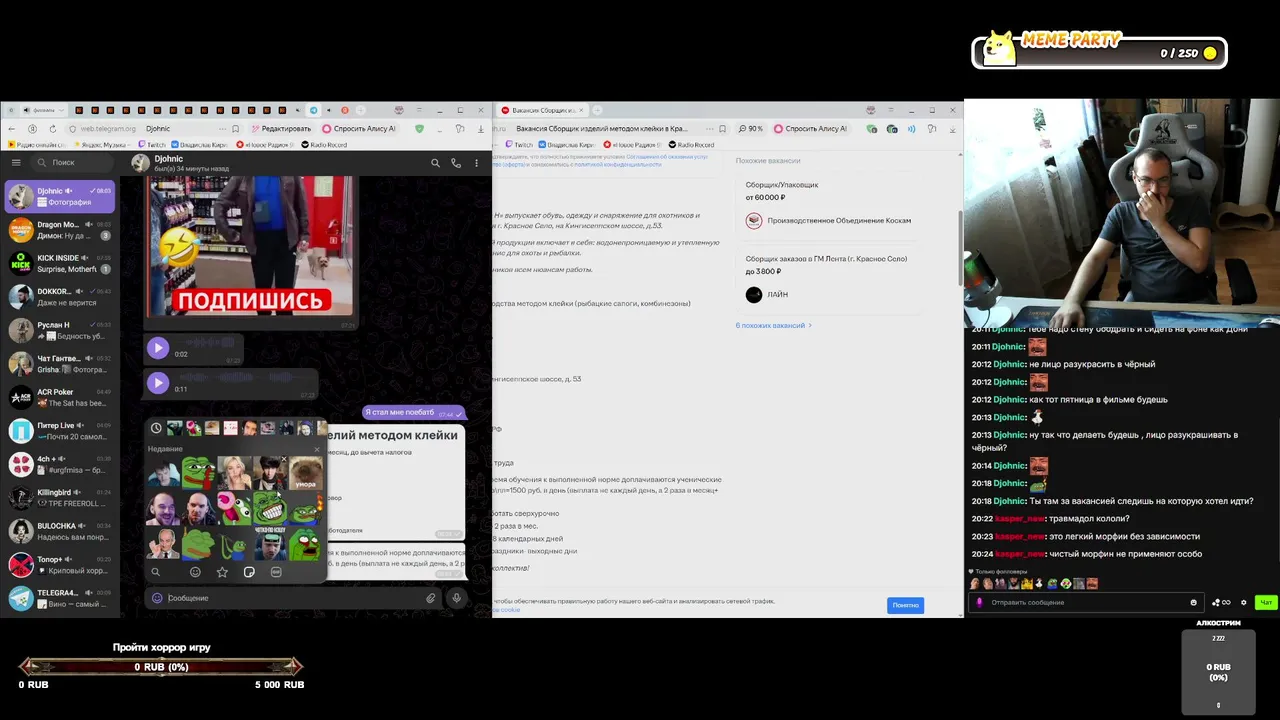The image size is (1280, 720).
Task: Send the blonde woman sticker
Action: coord(234,472)
